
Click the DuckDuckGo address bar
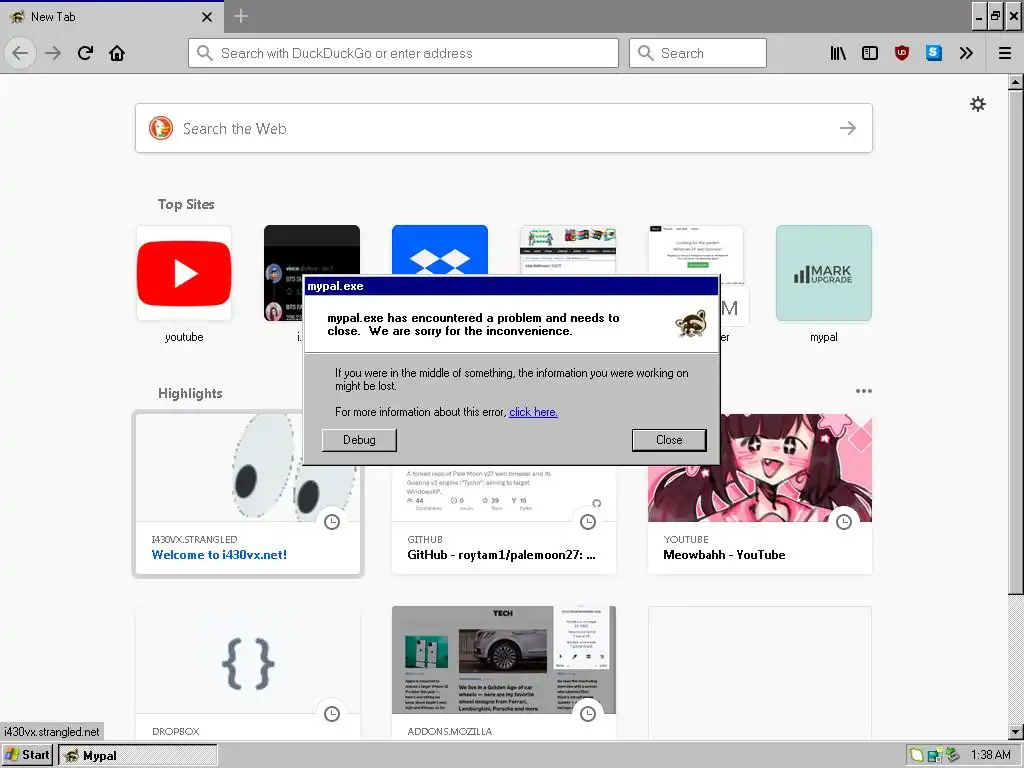pos(404,53)
